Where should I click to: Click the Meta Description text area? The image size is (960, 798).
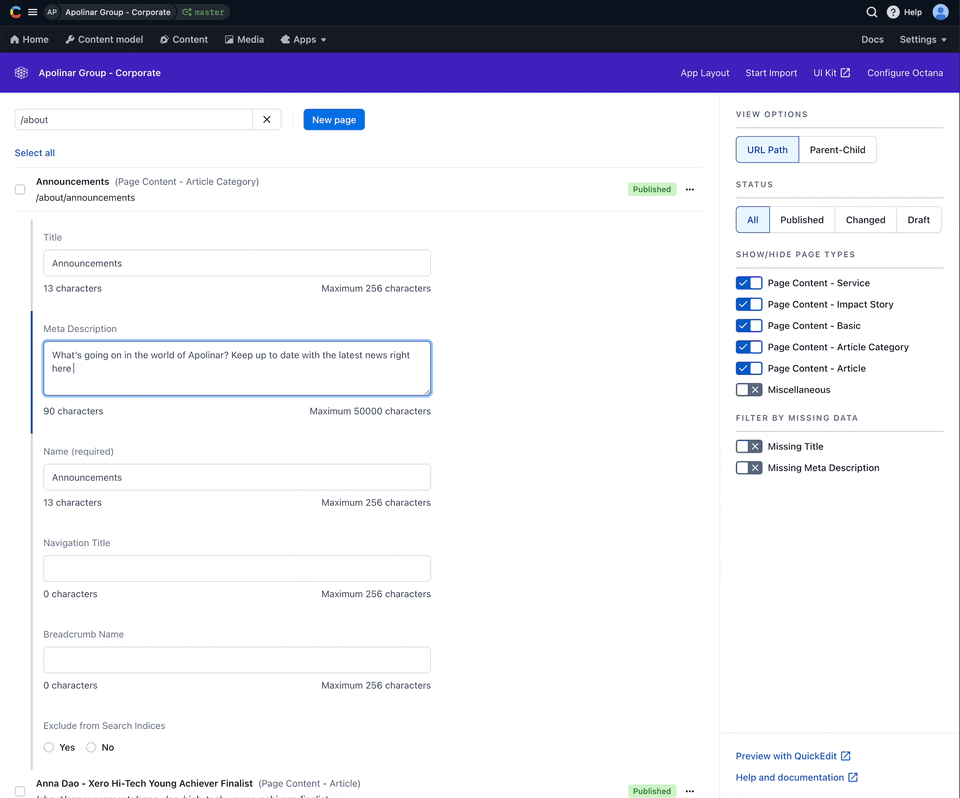tap(237, 369)
